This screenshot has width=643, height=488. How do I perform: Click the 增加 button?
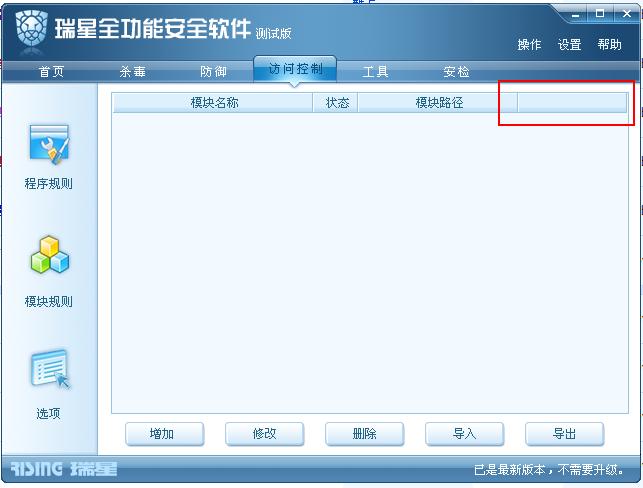[164, 434]
